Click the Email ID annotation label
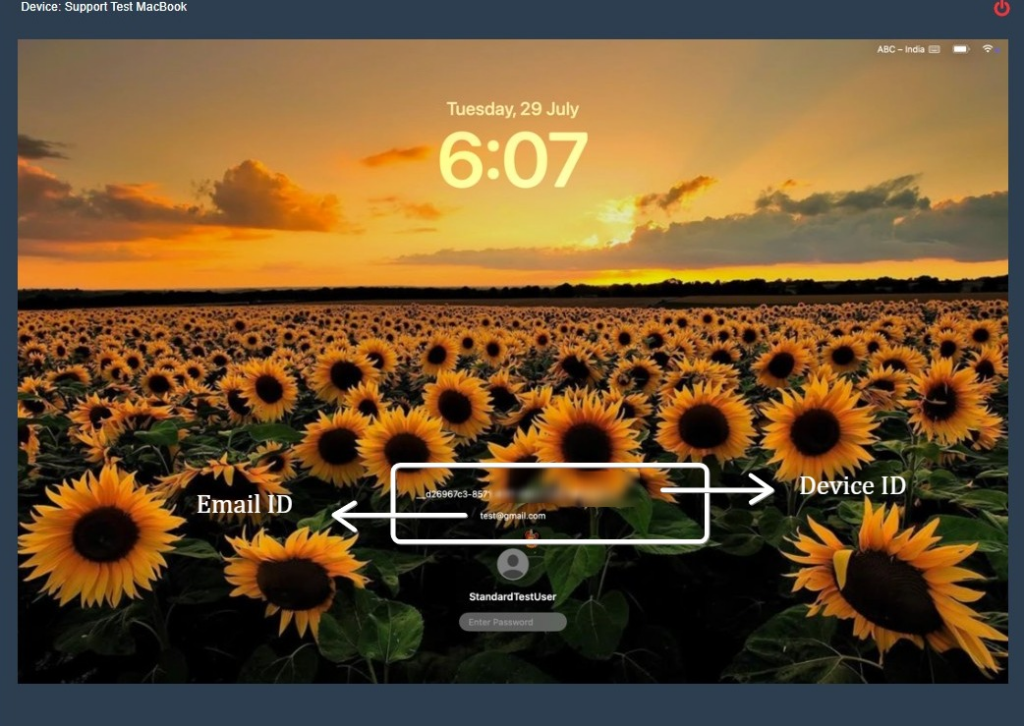 [x=244, y=505]
